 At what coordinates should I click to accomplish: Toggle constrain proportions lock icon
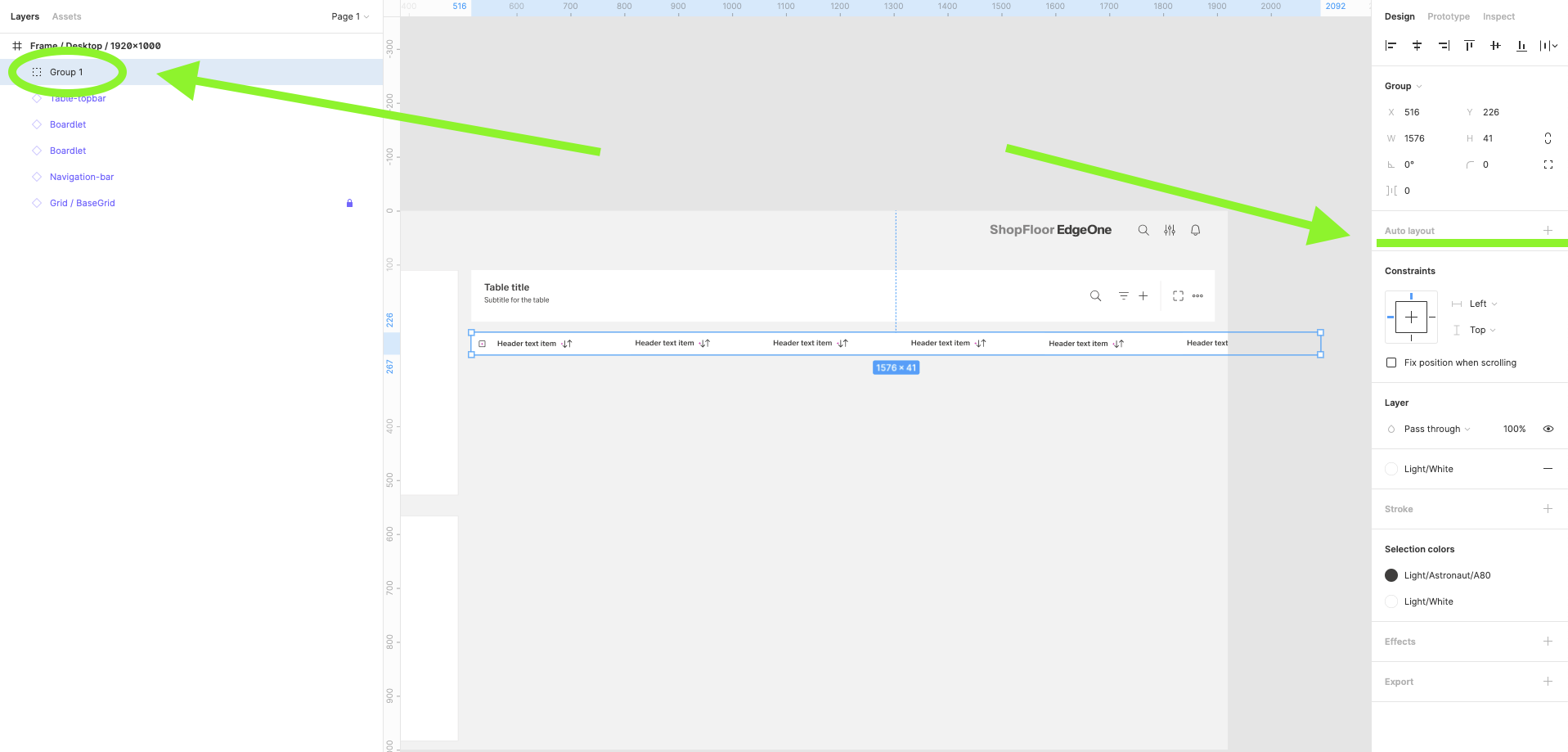(1548, 138)
